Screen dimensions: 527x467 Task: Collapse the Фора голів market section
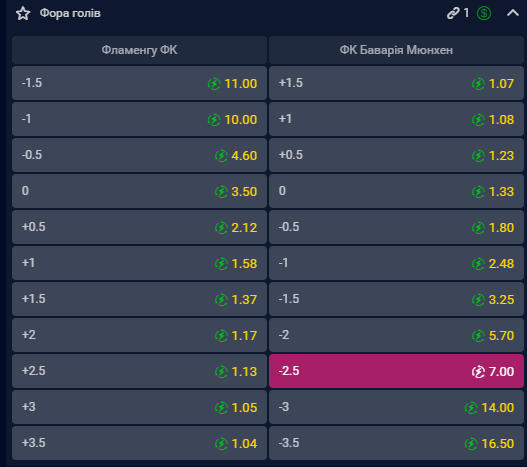pyautogui.click(x=513, y=13)
